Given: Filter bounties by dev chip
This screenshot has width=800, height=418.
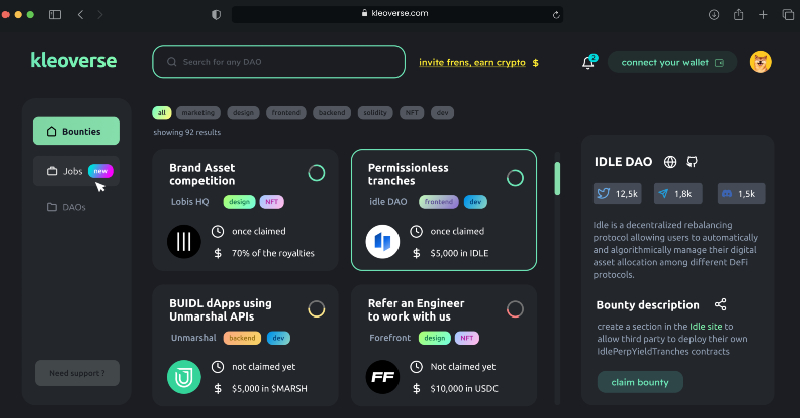Looking at the screenshot, I should 442,112.
